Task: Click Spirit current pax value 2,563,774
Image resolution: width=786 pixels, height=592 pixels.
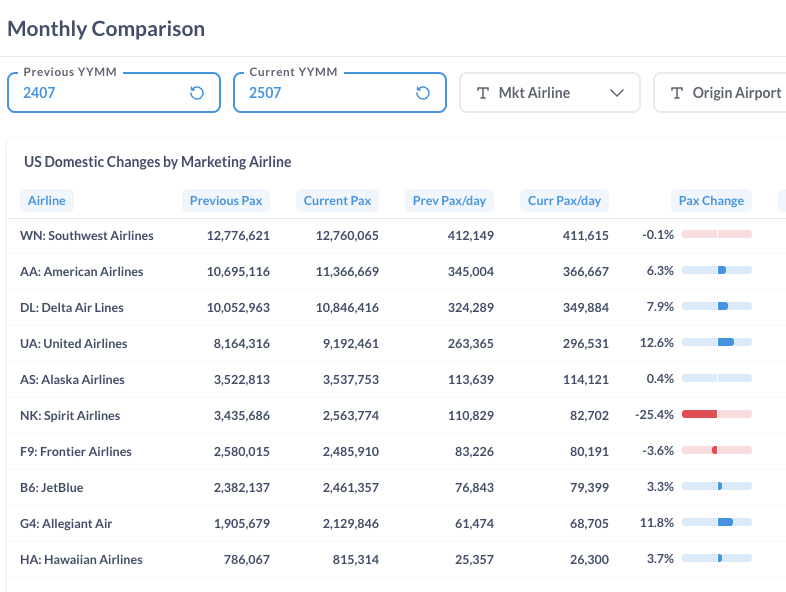Action: [x=350, y=416]
